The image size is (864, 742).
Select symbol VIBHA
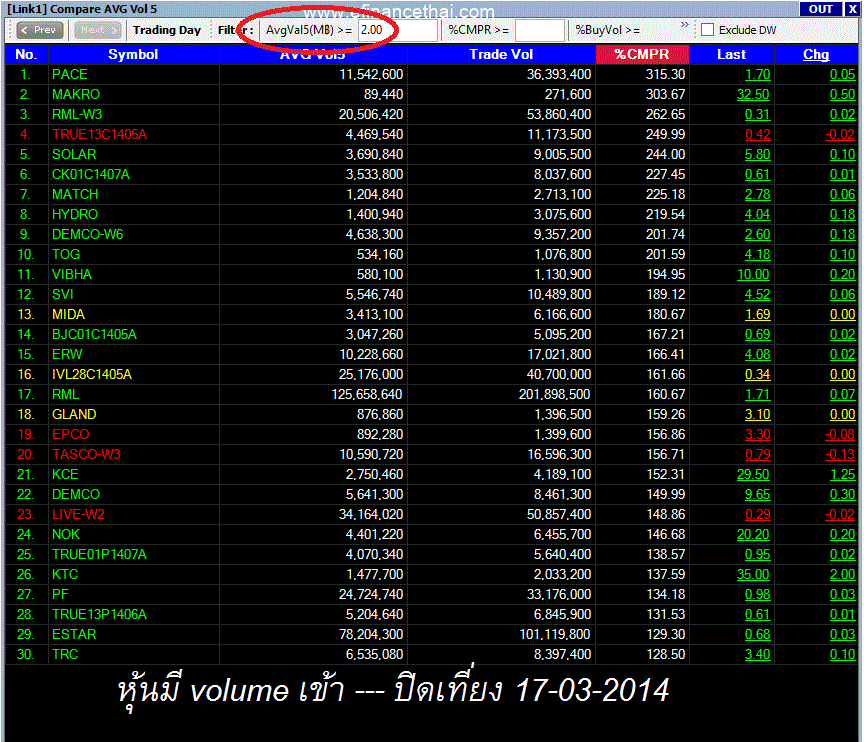coord(72,274)
